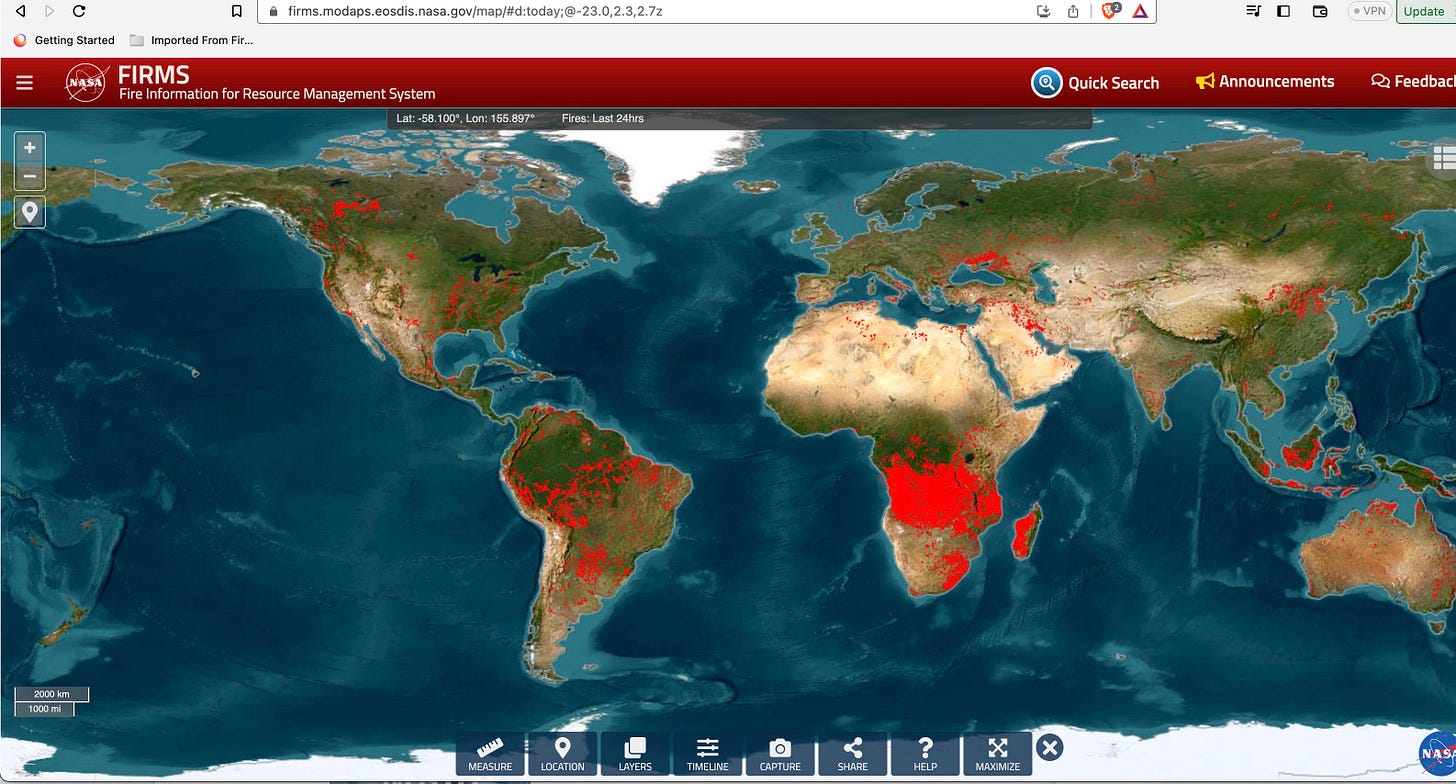Image resolution: width=1456 pixels, height=784 pixels.
Task: Click the VPN button
Action: [1369, 11]
